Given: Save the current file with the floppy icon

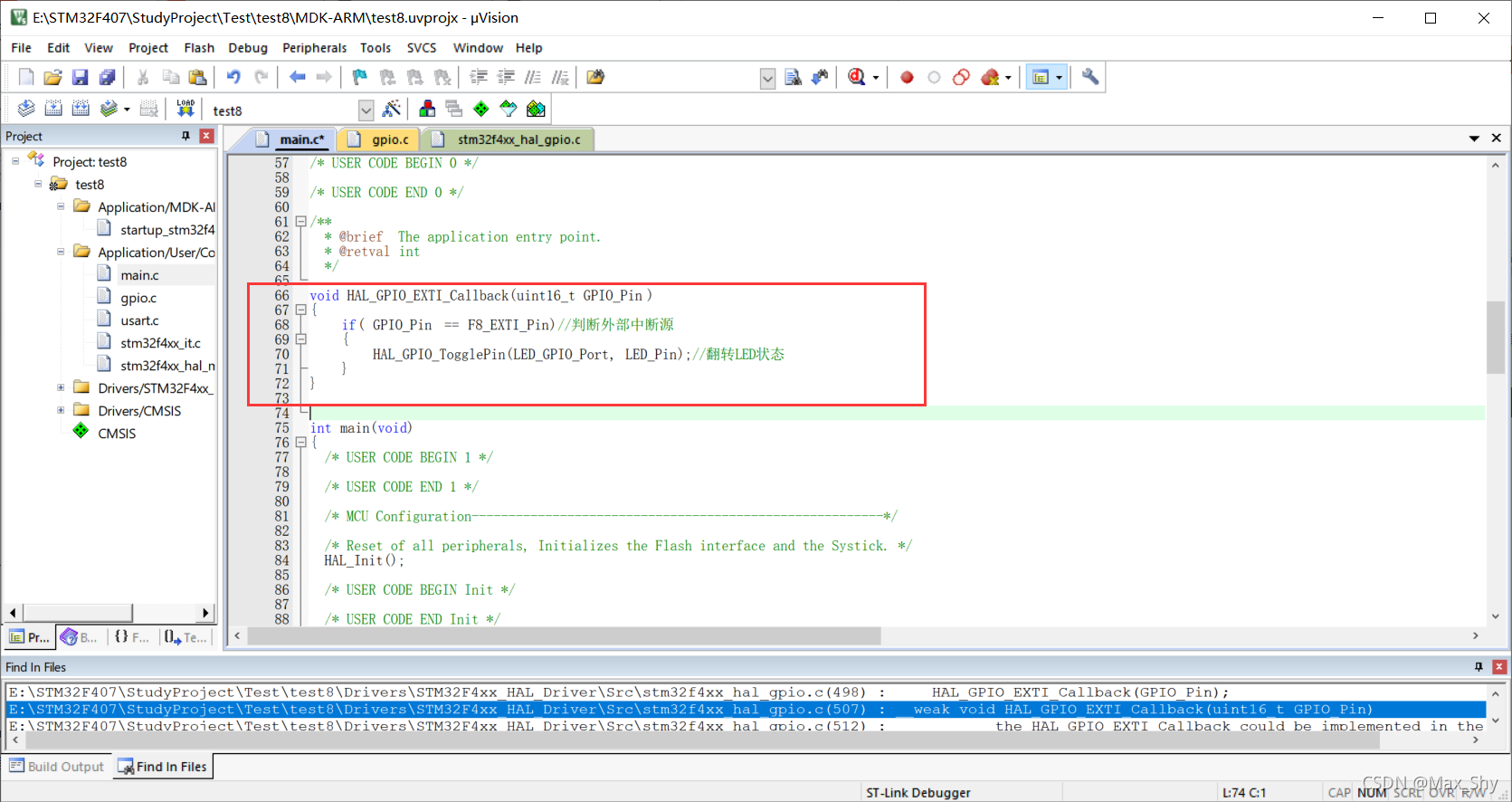Looking at the screenshot, I should click(80, 78).
